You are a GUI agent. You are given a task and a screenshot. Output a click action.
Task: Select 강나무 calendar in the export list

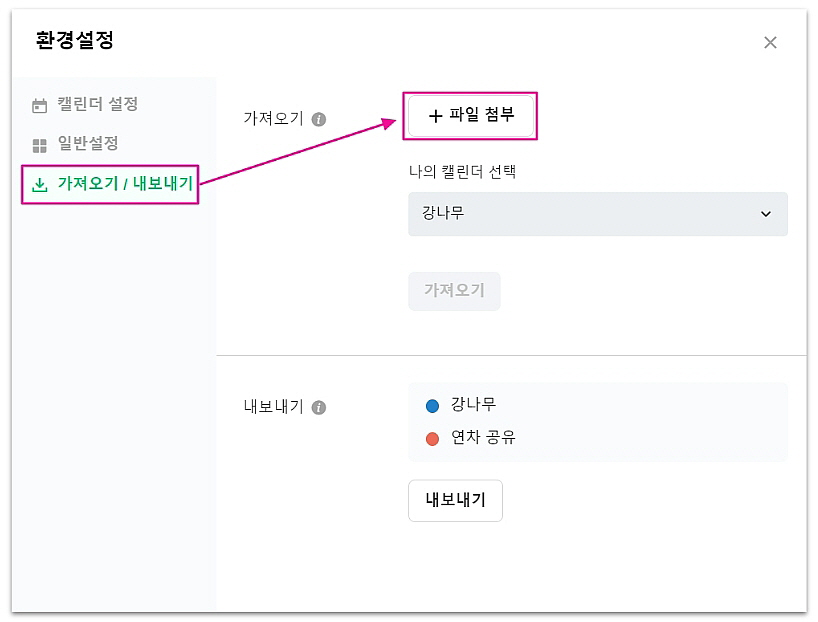pyautogui.click(x=473, y=405)
